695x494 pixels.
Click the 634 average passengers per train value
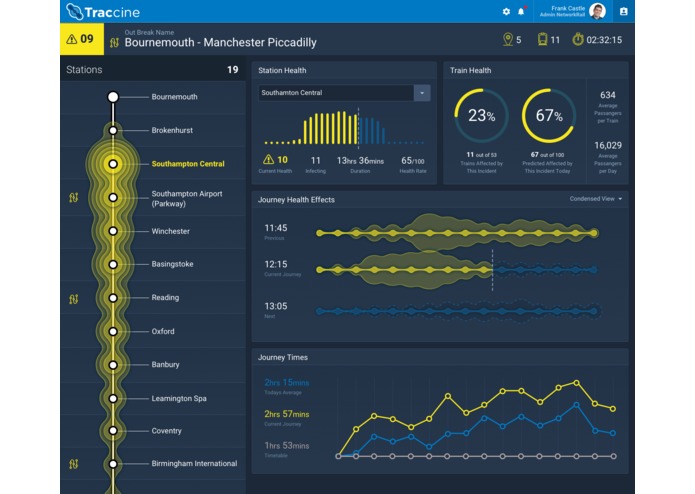pyautogui.click(x=607, y=95)
